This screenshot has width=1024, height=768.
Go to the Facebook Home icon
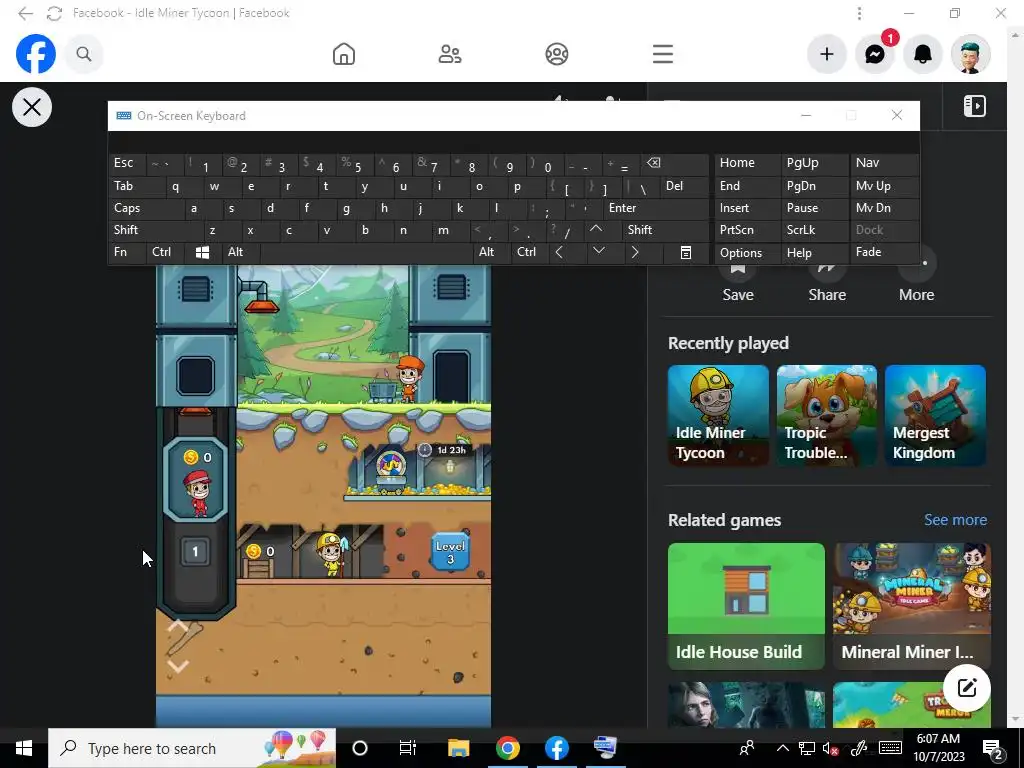pos(344,54)
